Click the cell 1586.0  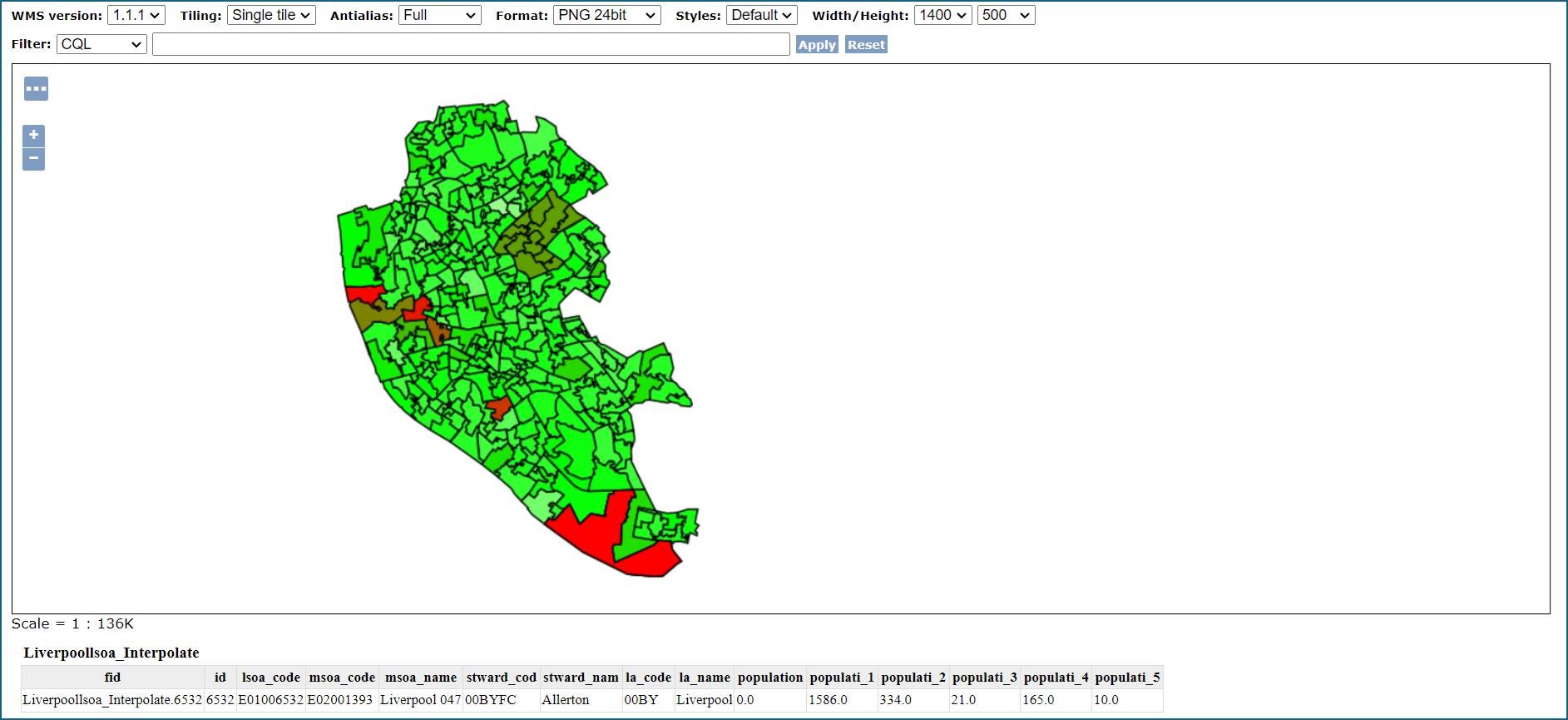tap(842, 700)
